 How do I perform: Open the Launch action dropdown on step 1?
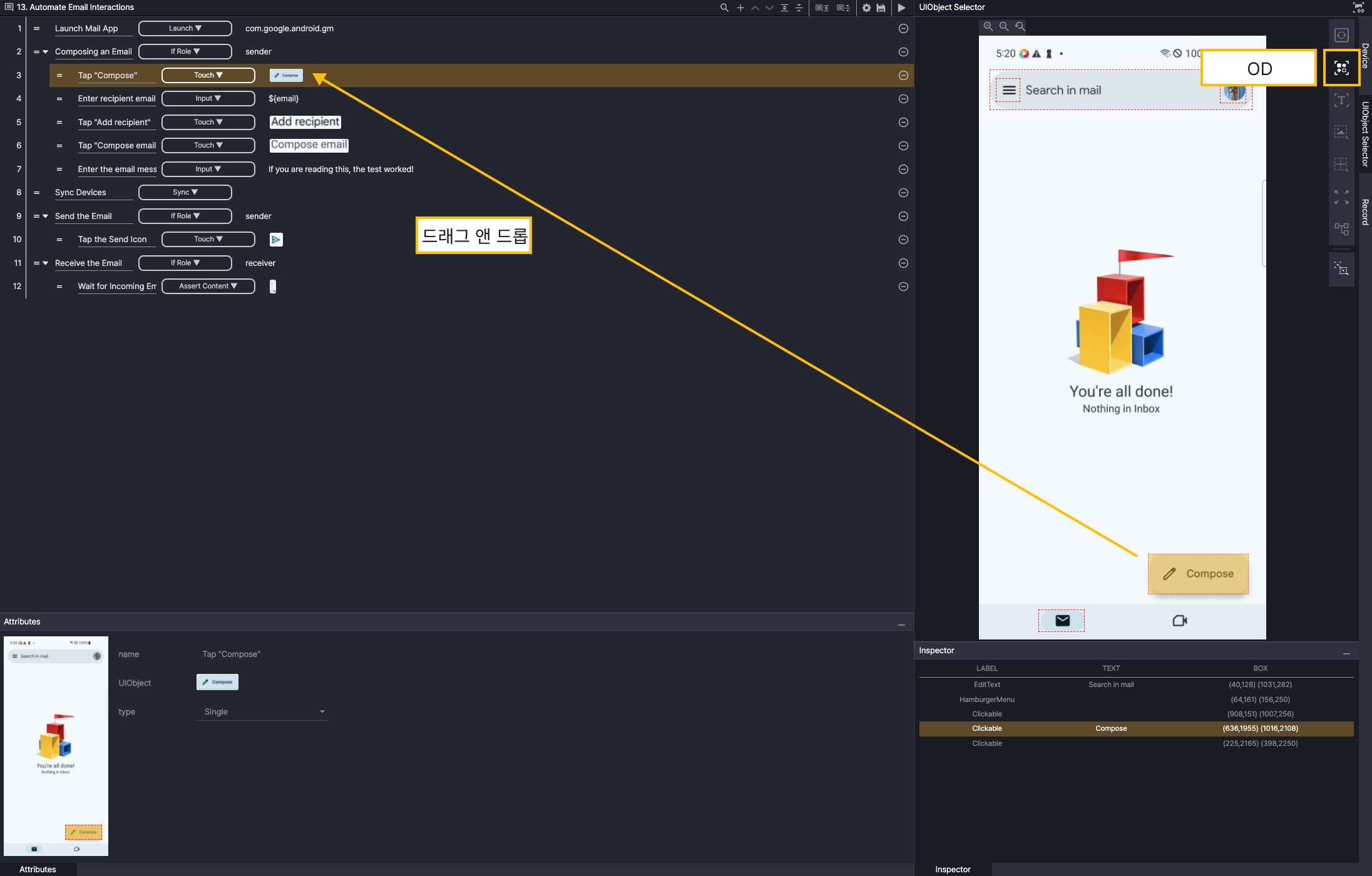[x=185, y=28]
